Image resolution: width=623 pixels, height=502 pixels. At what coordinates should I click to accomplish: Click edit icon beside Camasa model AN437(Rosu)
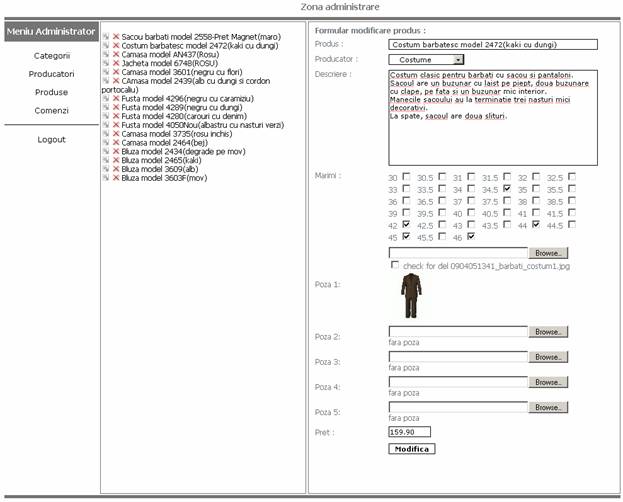click(x=107, y=54)
